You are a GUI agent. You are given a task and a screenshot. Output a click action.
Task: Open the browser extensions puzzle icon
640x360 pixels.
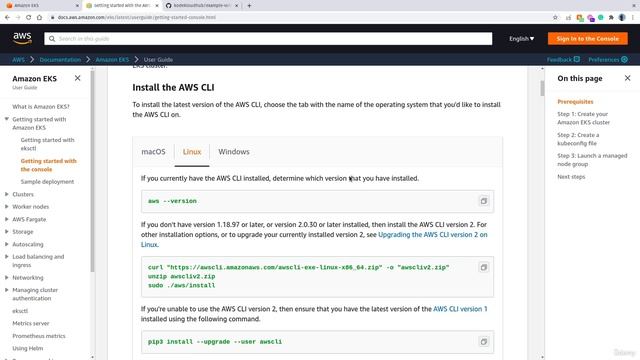click(x=611, y=17)
